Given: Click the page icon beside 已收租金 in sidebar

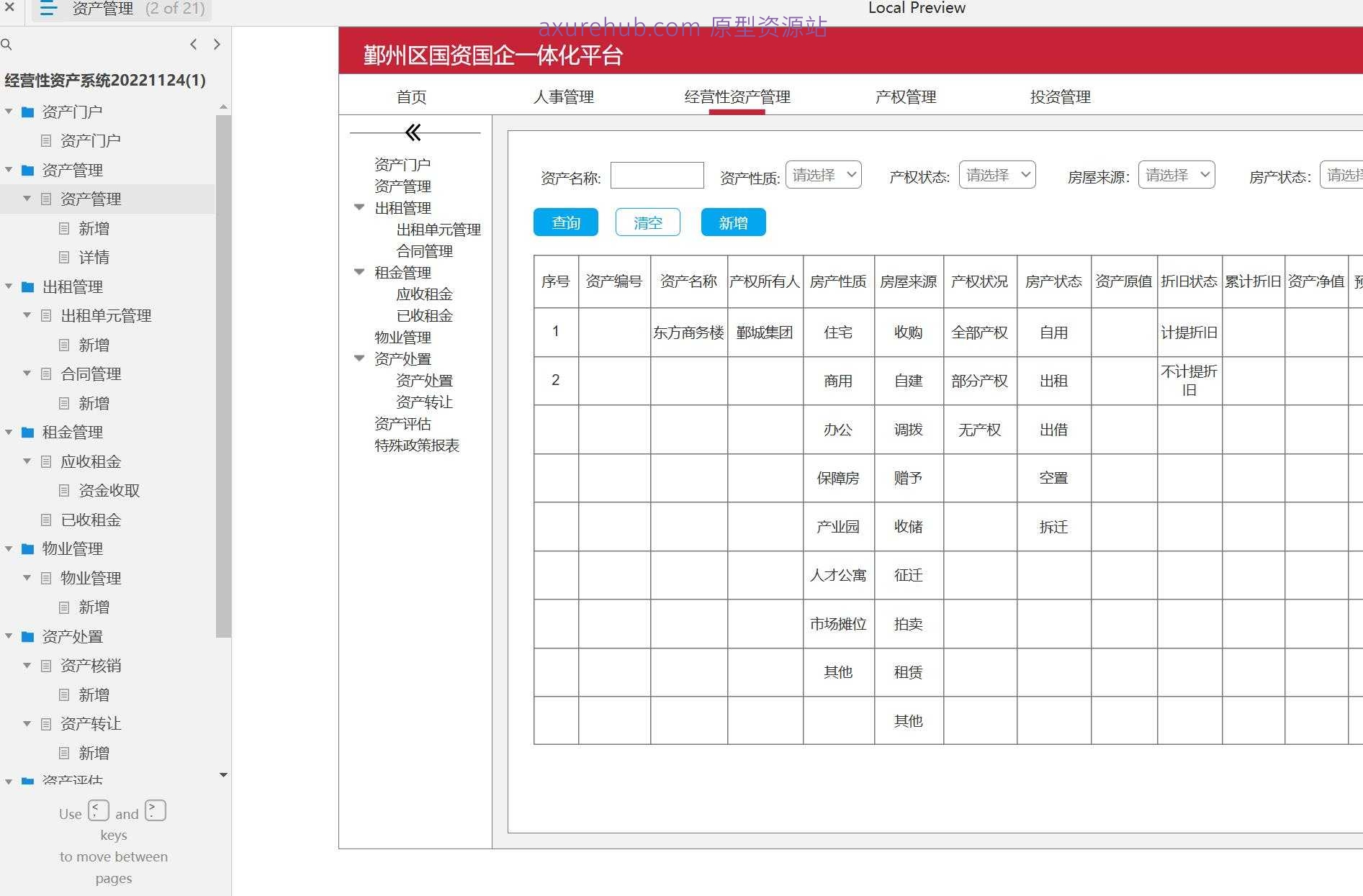Looking at the screenshot, I should pyautogui.click(x=46, y=520).
